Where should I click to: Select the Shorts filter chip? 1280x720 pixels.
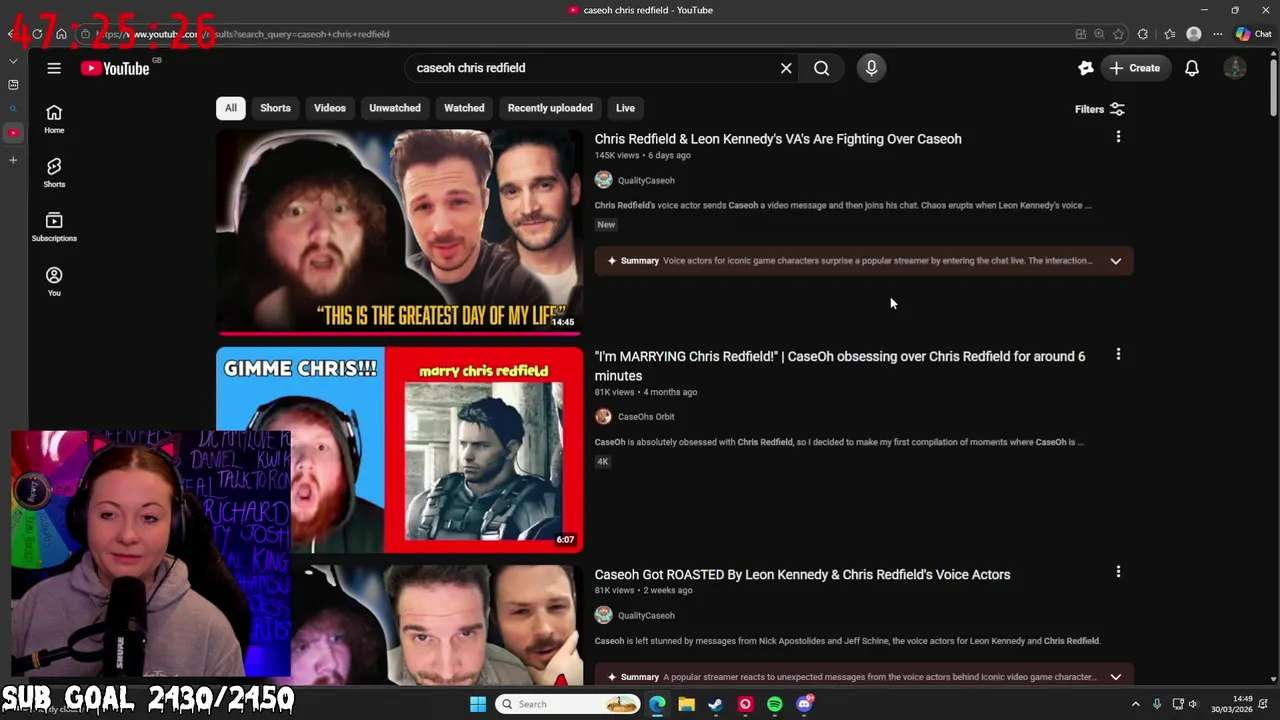pyautogui.click(x=275, y=108)
